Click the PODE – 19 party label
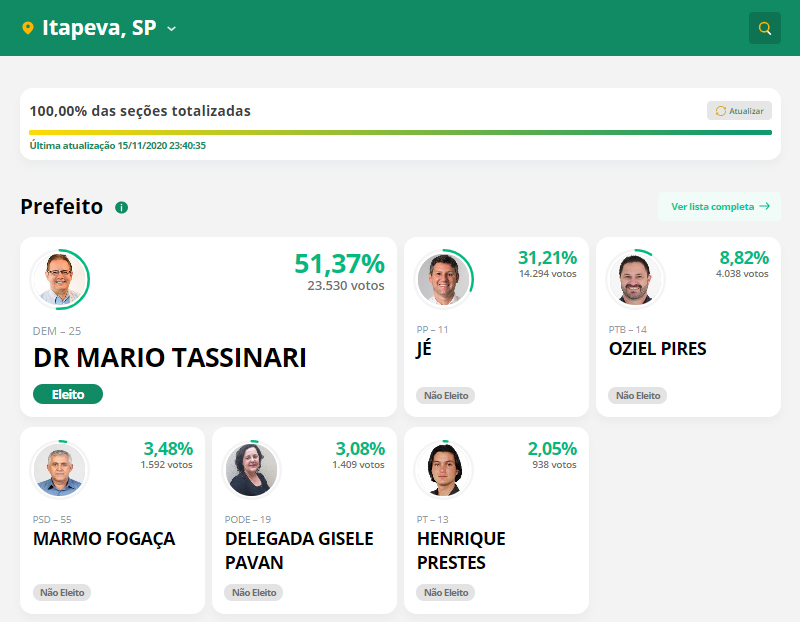Viewport: 800px width, 622px height. tap(247, 519)
